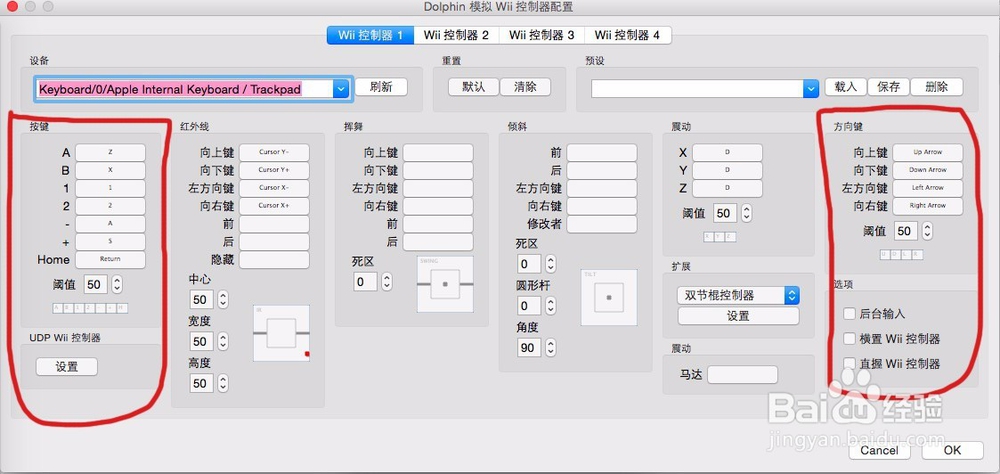The image size is (1000, 474).
Task: Click the 挥舞 左方向键 mapping field
Action: click(438, 188)
